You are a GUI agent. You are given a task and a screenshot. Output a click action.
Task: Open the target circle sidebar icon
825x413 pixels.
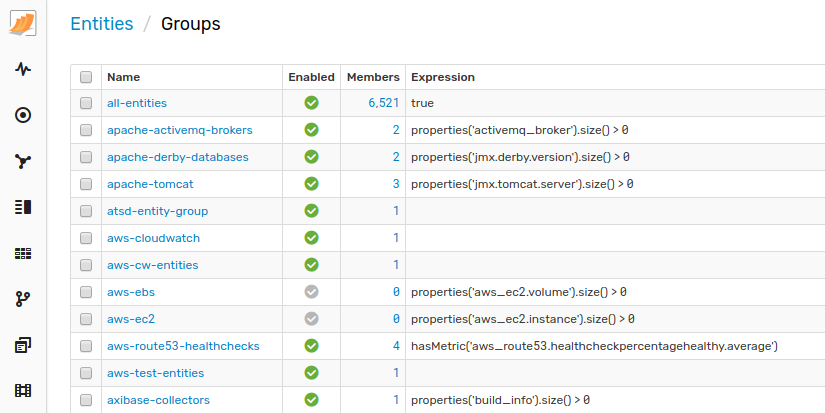(23, 115)
